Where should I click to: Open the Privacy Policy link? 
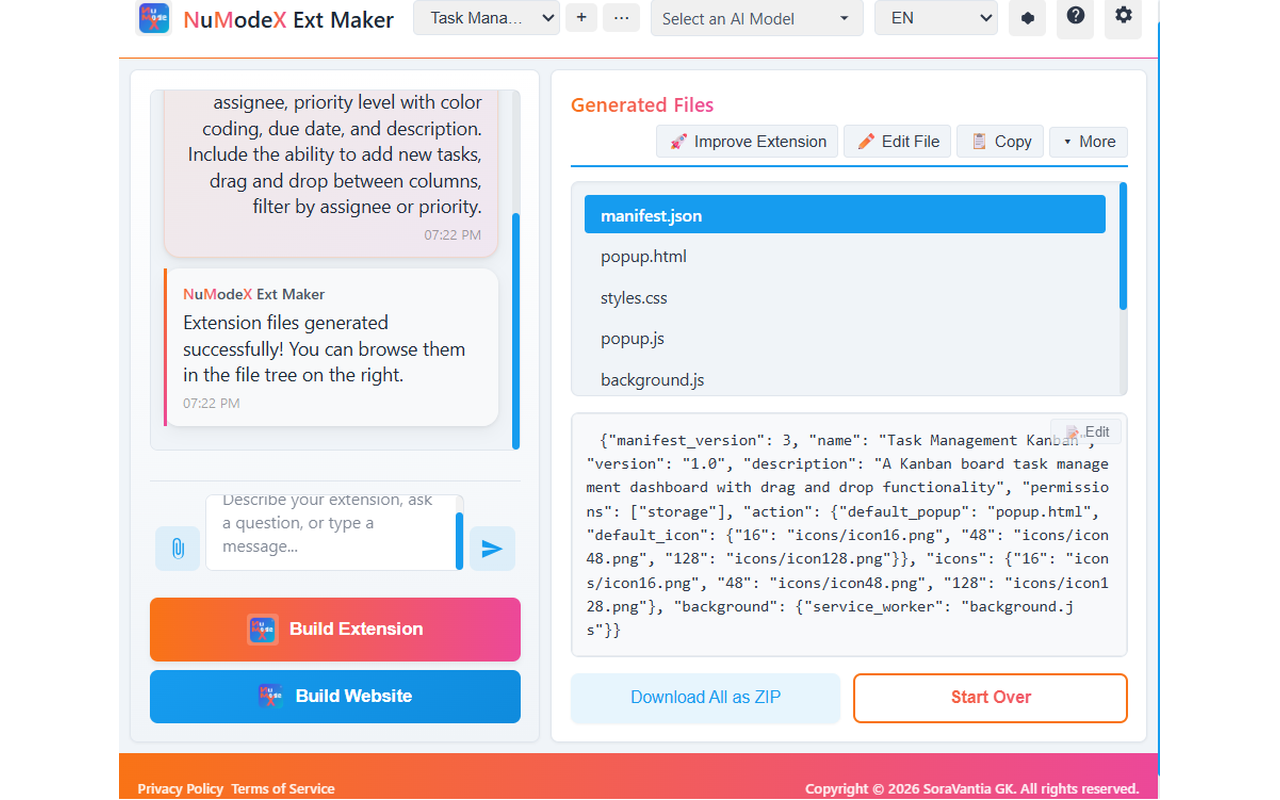(180, 788)
